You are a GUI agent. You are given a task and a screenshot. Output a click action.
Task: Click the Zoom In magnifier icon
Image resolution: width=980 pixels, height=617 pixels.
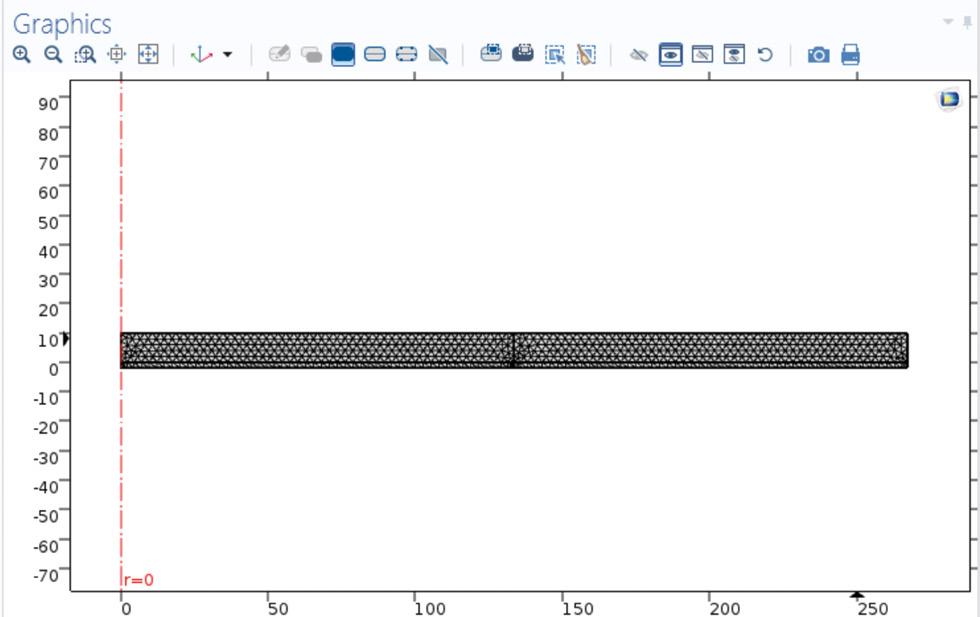pos(21,54)
